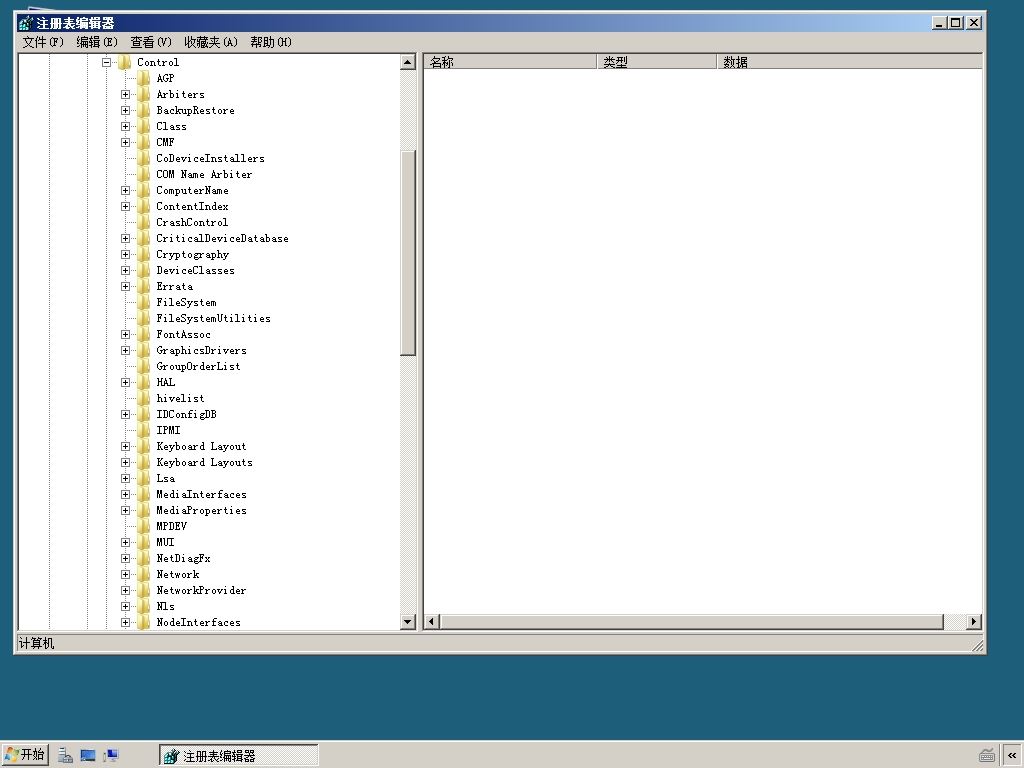Expand the NetworkProvider node
The width and height of the screenshot is (1024, 768).
click(125, 590)
